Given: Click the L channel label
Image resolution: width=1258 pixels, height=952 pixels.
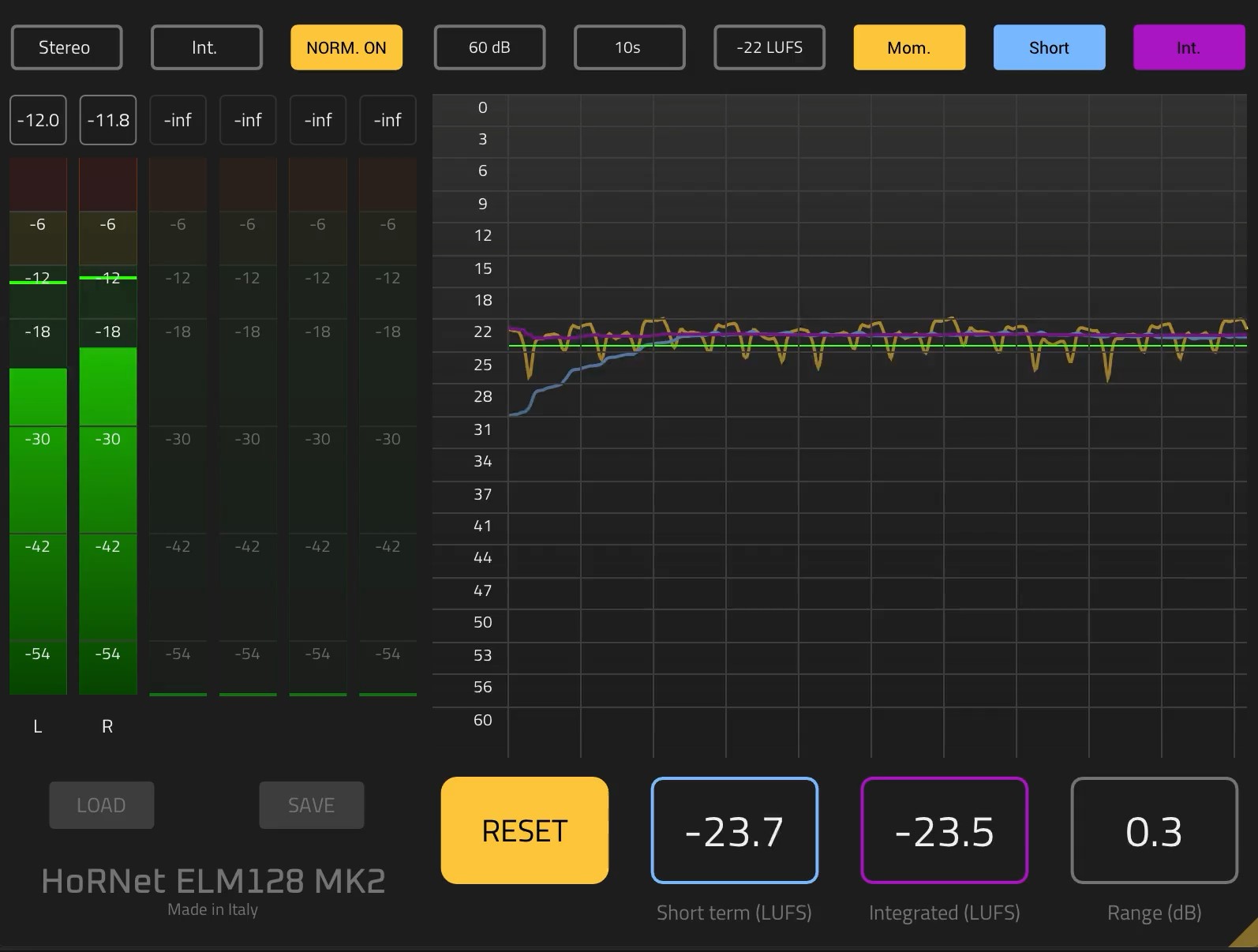Looking at the screenshot, I should point(37,726).
